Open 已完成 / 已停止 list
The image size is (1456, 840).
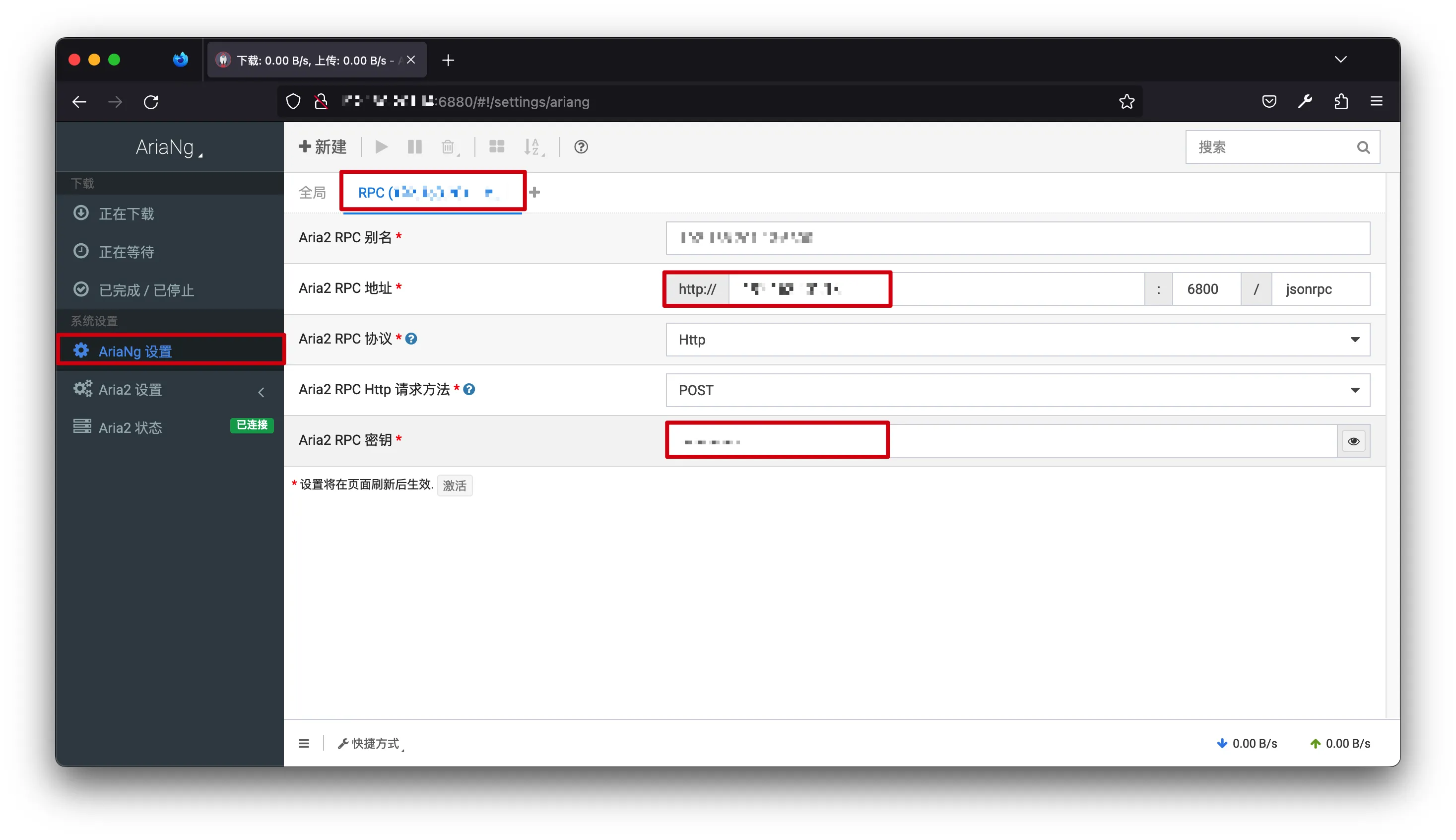[170, 290]
